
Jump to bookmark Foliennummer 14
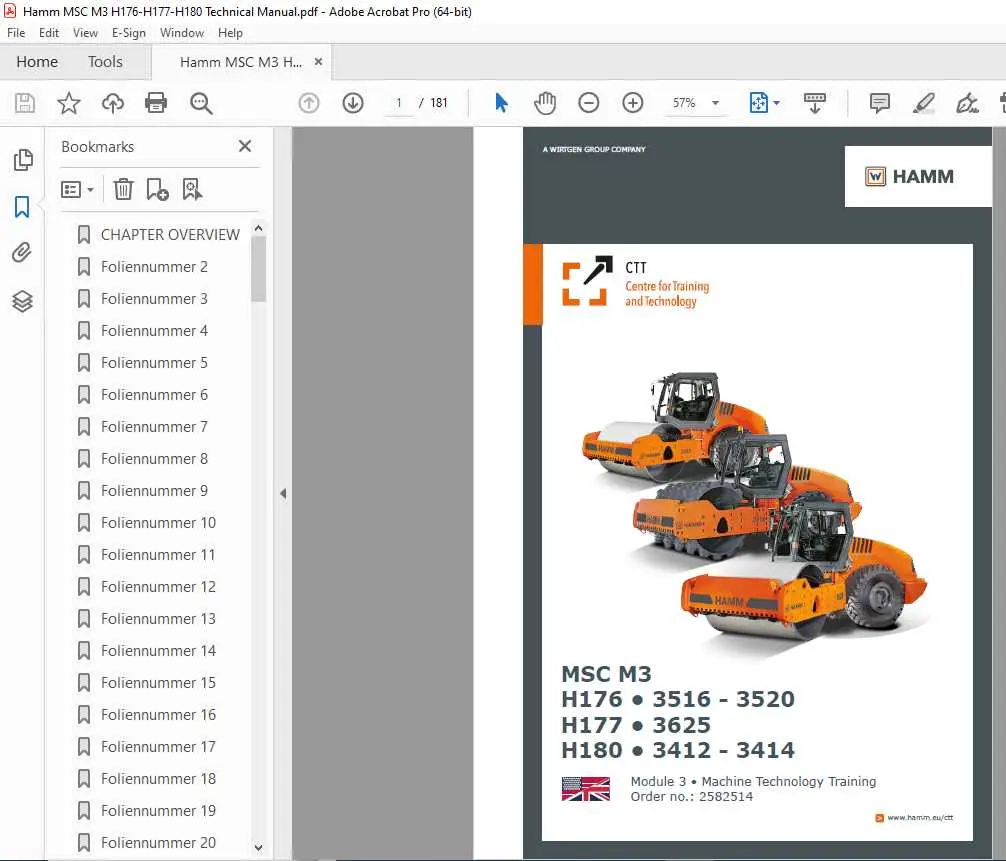pos(158,651)
